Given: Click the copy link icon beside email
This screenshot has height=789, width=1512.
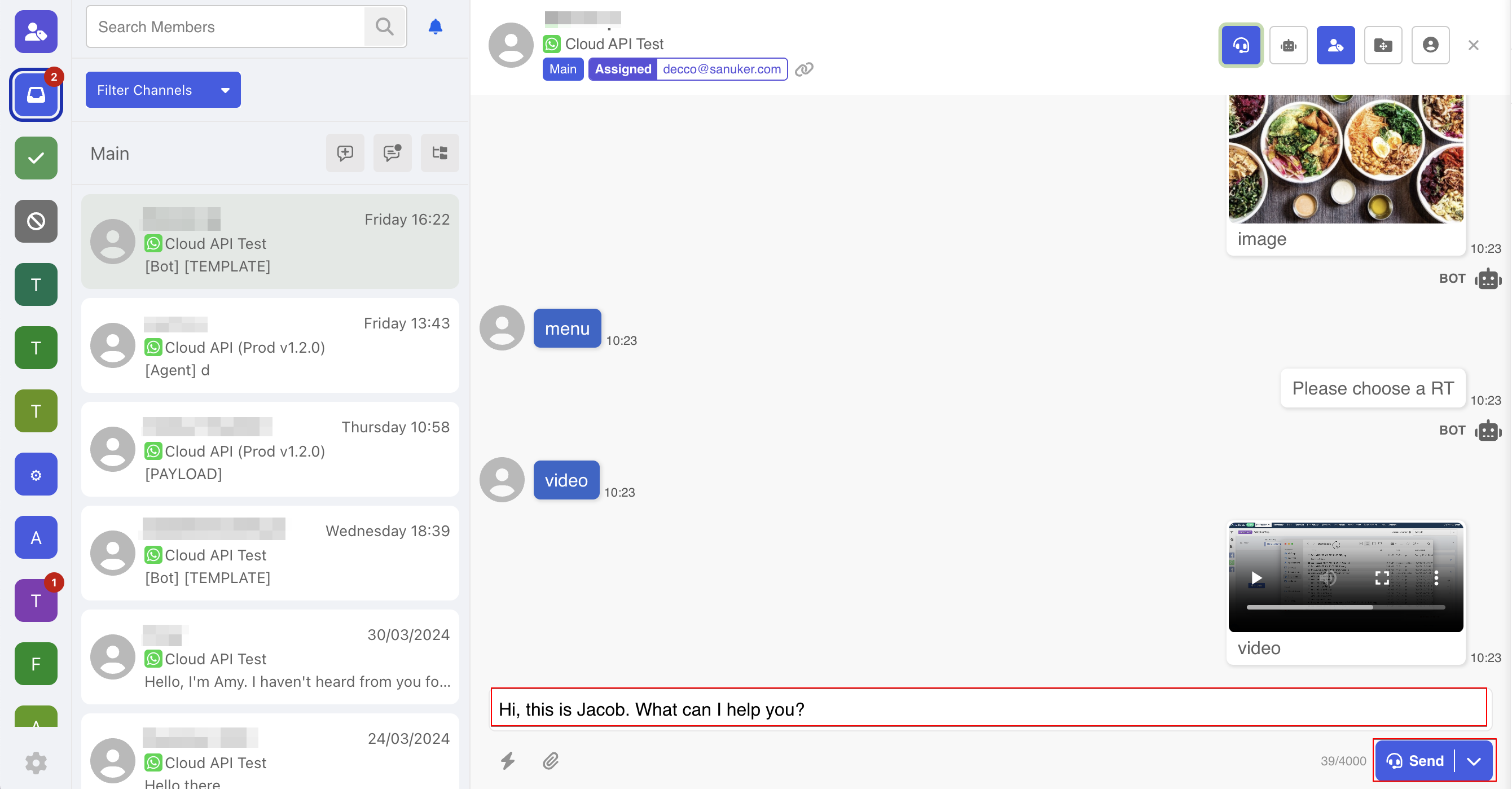Looking at the screenshot, I should click(803, 69).
